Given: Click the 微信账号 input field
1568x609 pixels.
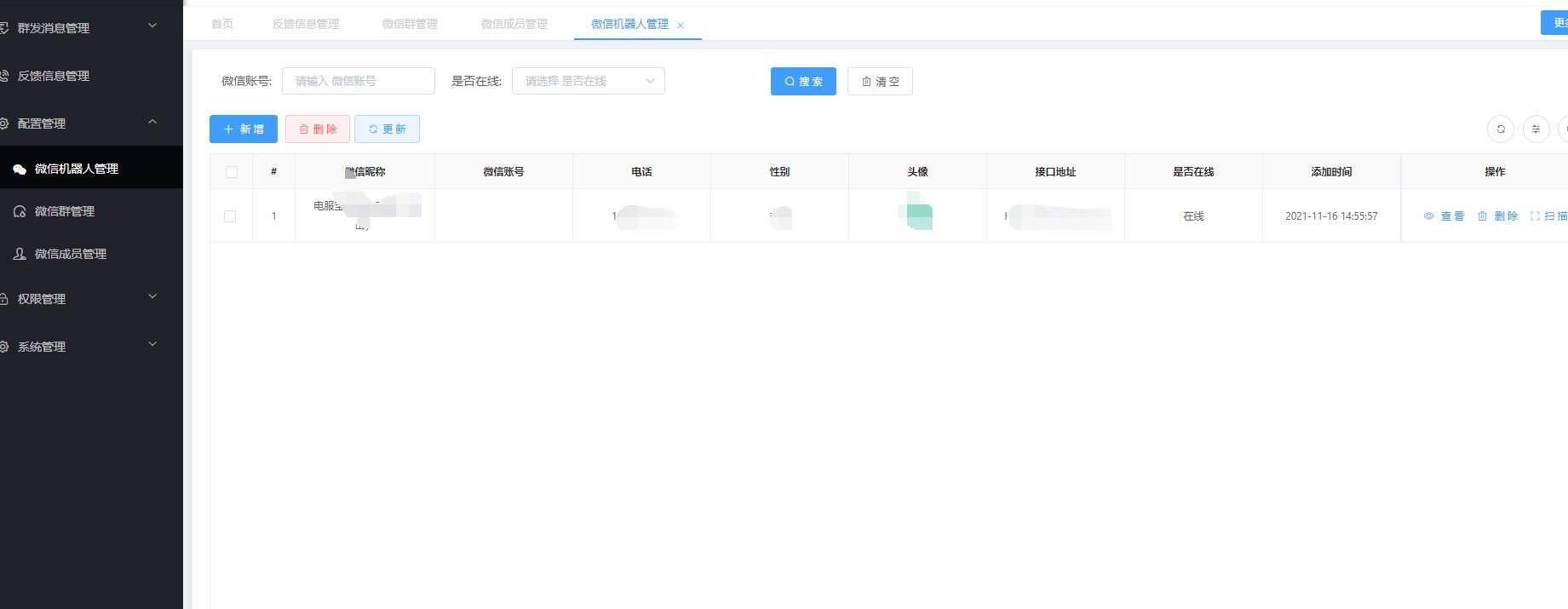Looking at the screenshot, I should point(359,81).
